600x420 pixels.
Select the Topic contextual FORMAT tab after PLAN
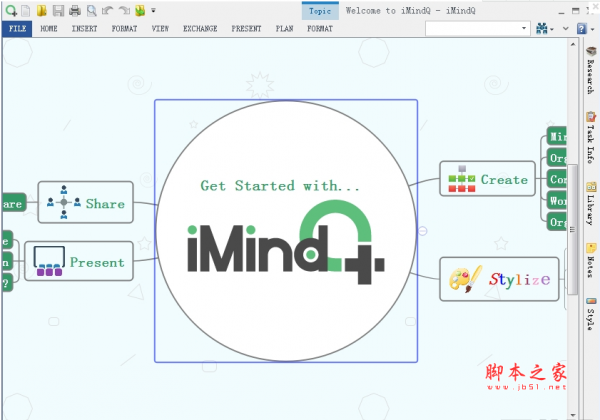click(x=320, y=29)
